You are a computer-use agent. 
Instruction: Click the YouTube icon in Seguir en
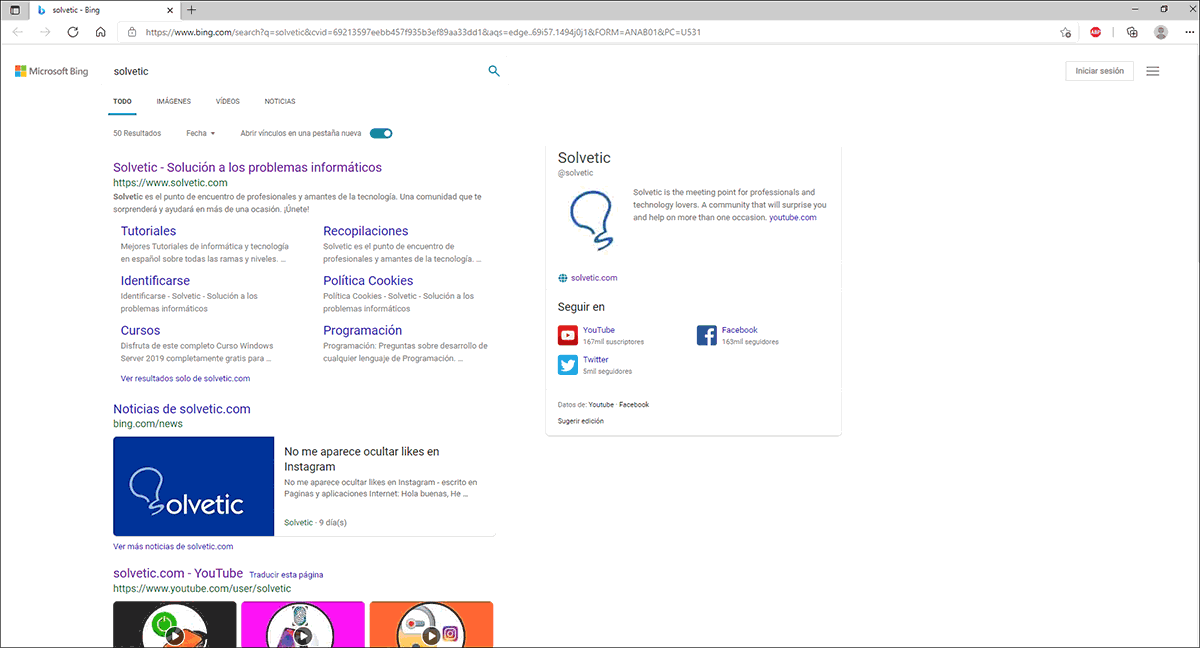coord(567,335)
